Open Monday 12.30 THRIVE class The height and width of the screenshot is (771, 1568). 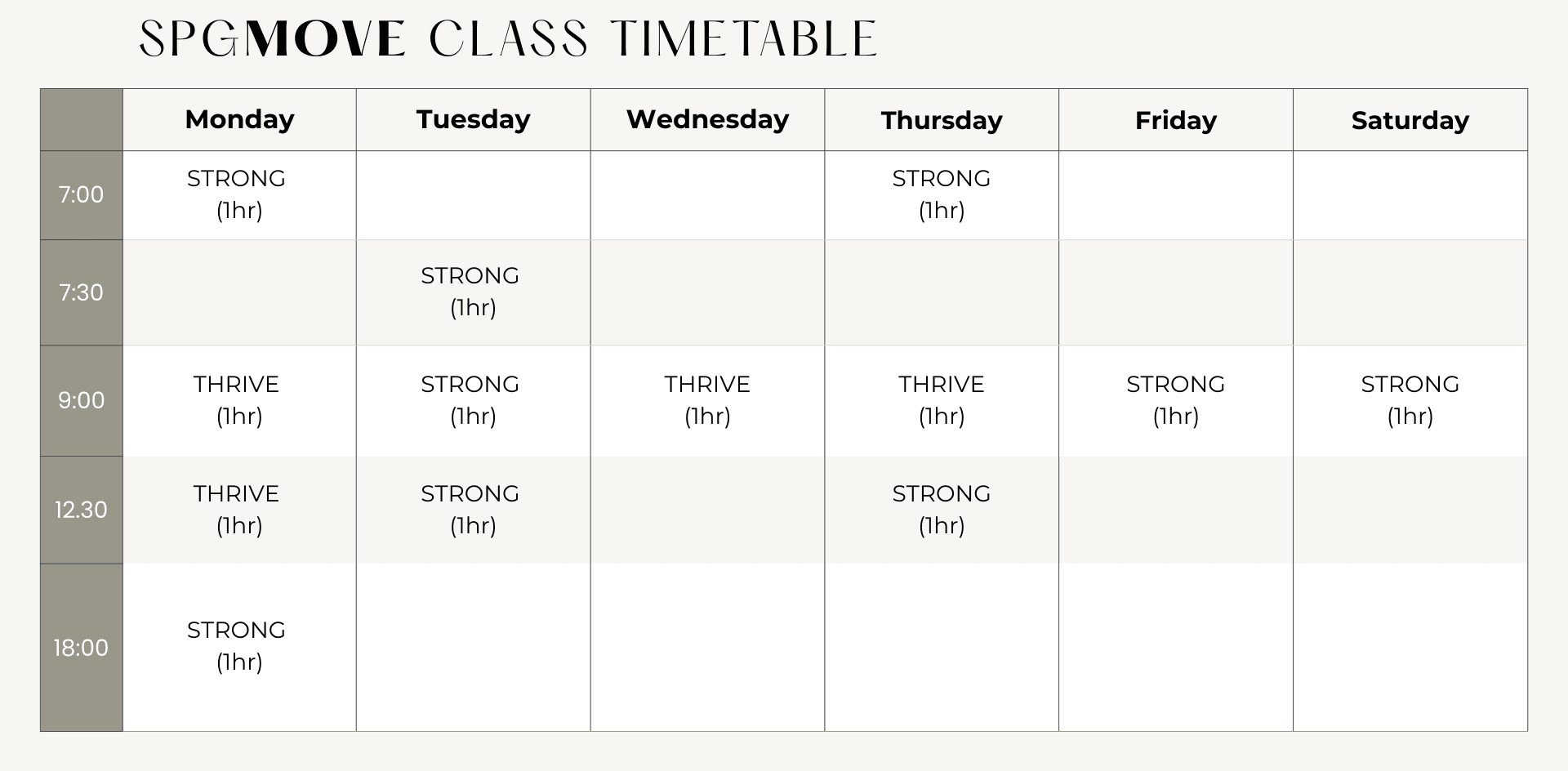click(237, 509)
